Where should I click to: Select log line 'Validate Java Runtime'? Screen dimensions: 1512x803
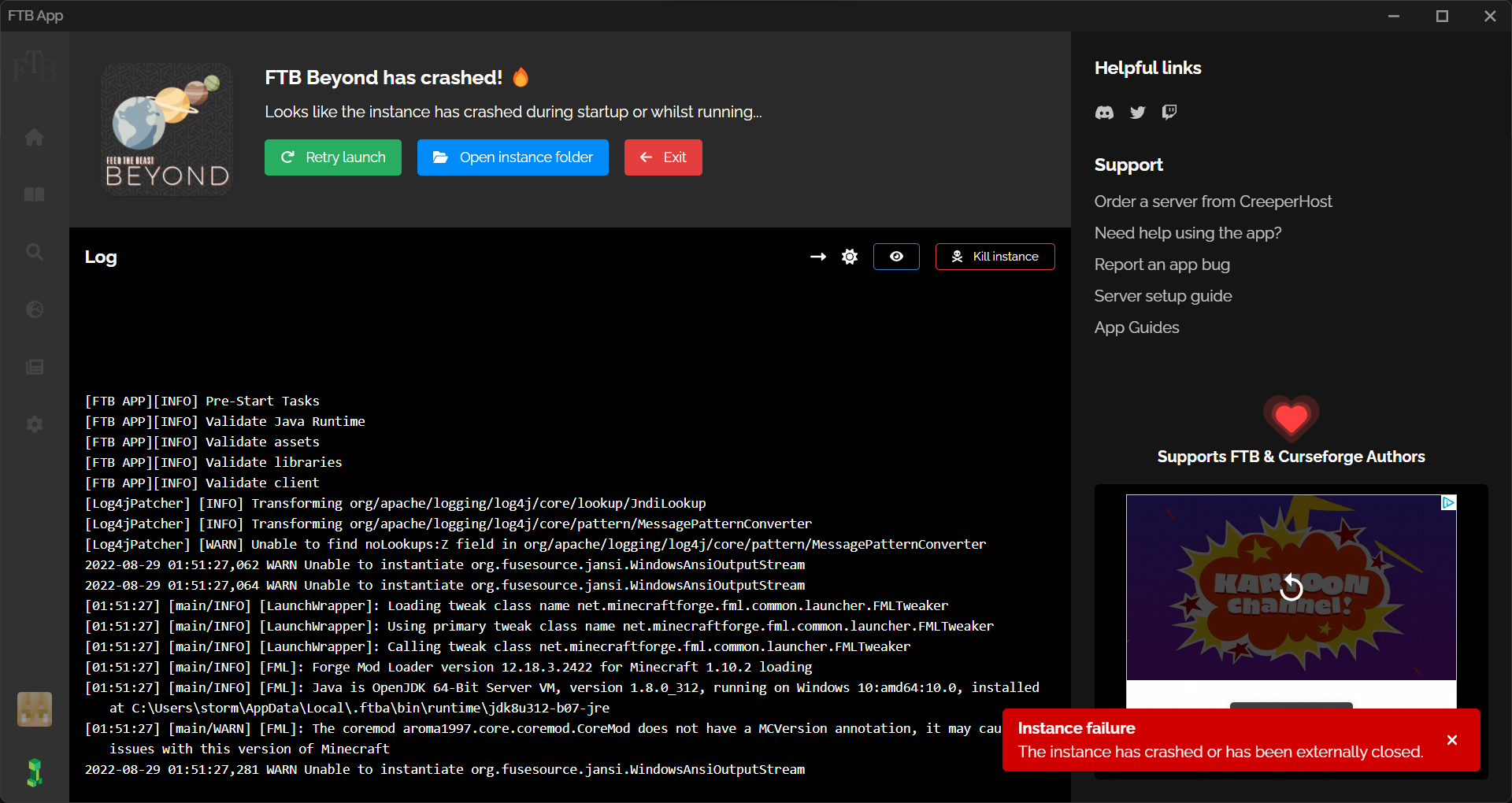pyautogui.click(x=225, y=421)
